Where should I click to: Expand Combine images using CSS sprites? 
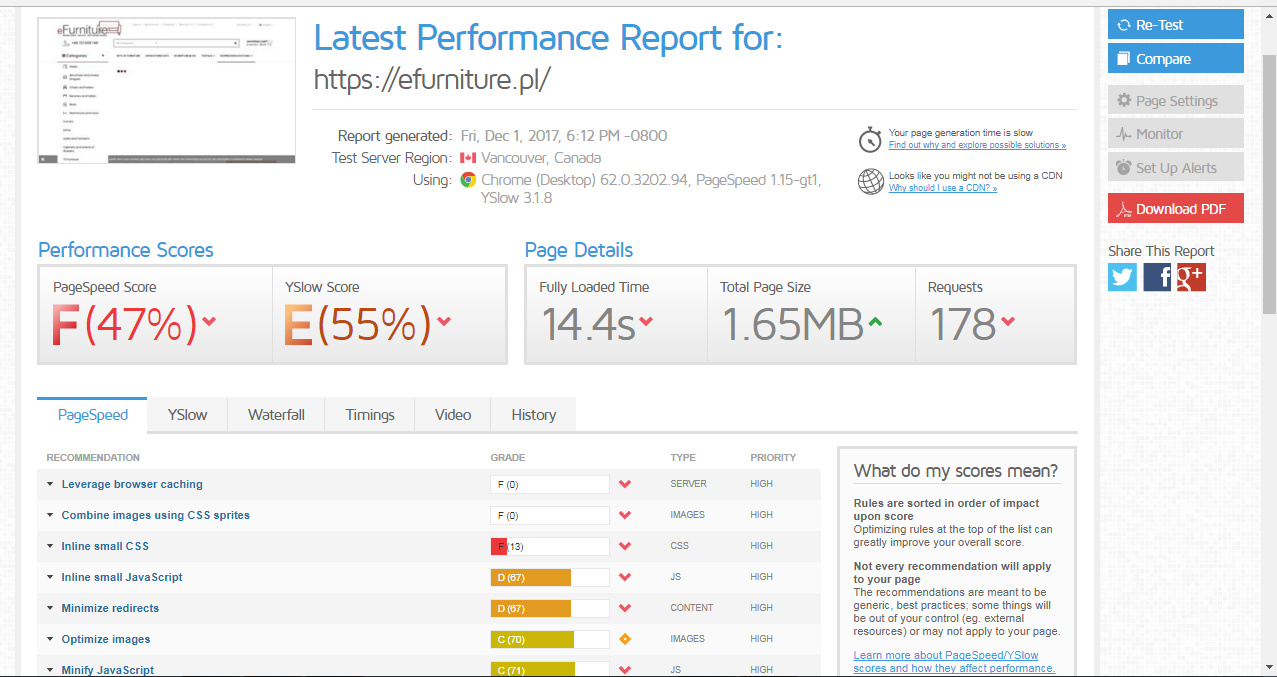50,516
